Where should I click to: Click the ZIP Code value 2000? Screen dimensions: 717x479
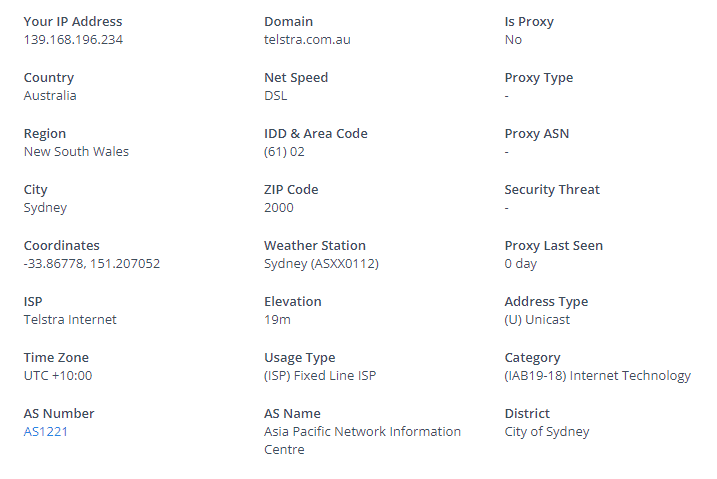tap(279, 208)
